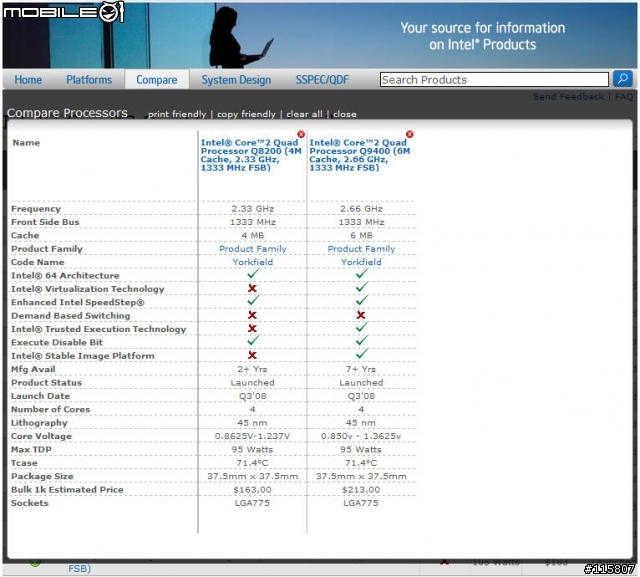Click Q8200 Execute Disable Bit check mark
This screenshot has height=577, width=640.
coord(253,341)
